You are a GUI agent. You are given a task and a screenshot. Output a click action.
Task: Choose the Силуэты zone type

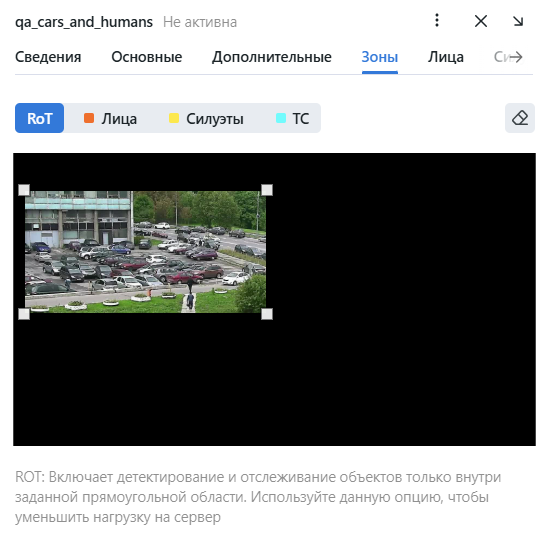[206, 118]
